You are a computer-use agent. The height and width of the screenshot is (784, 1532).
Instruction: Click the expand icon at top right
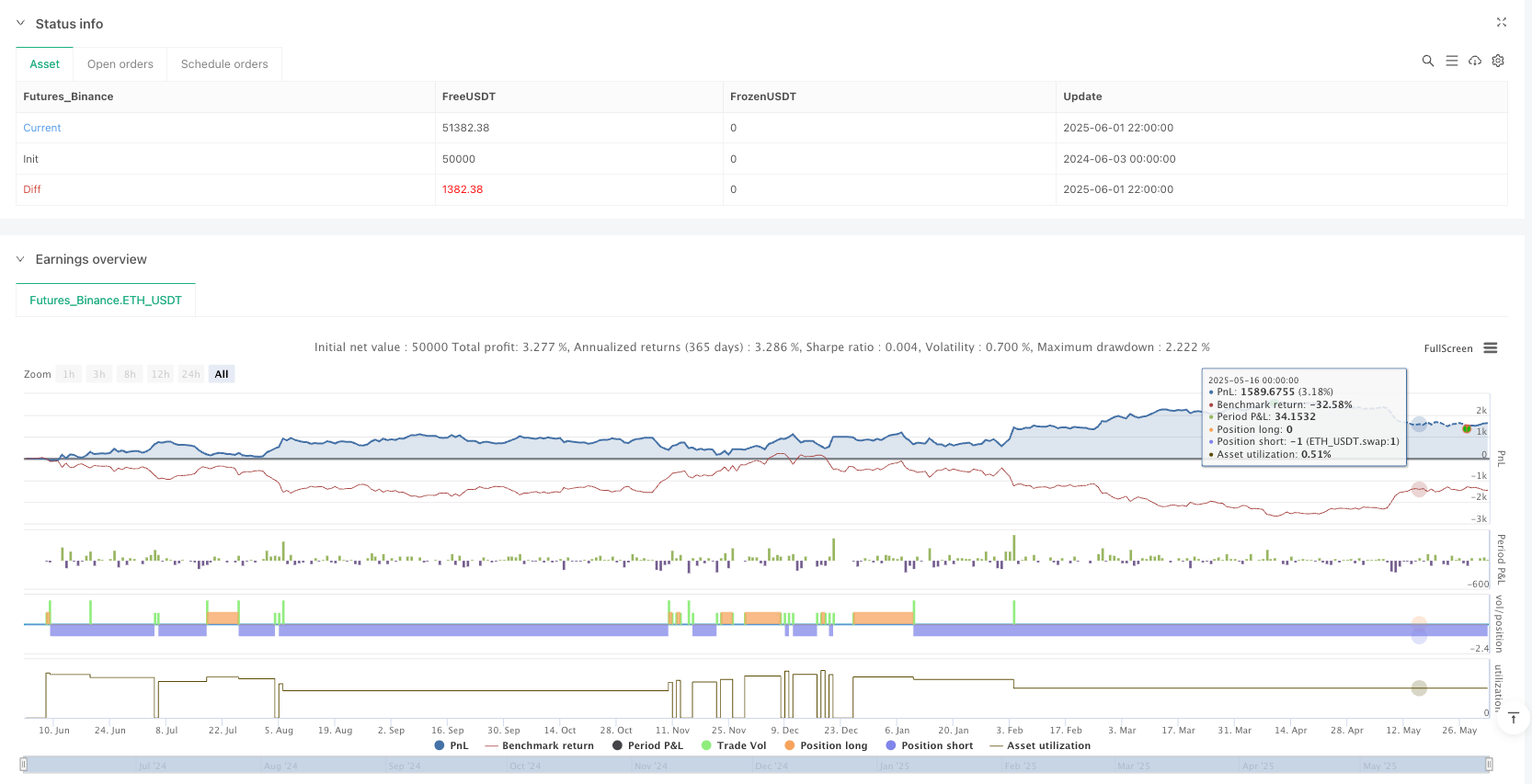coord(1501,22)
